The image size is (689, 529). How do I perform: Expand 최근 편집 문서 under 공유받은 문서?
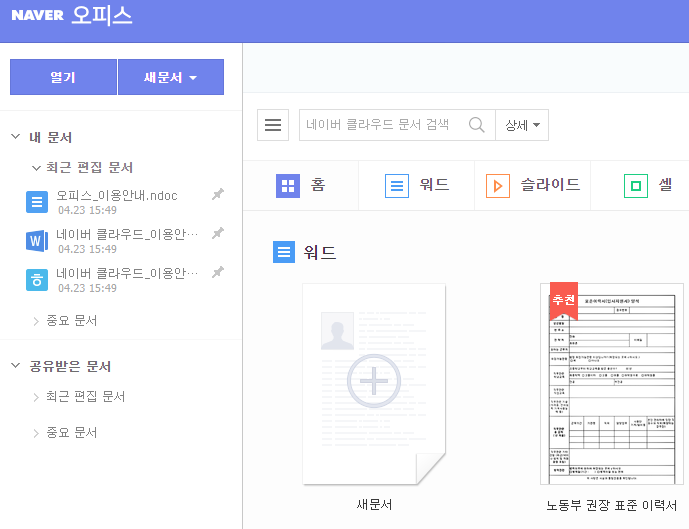(x=36, y=397)
